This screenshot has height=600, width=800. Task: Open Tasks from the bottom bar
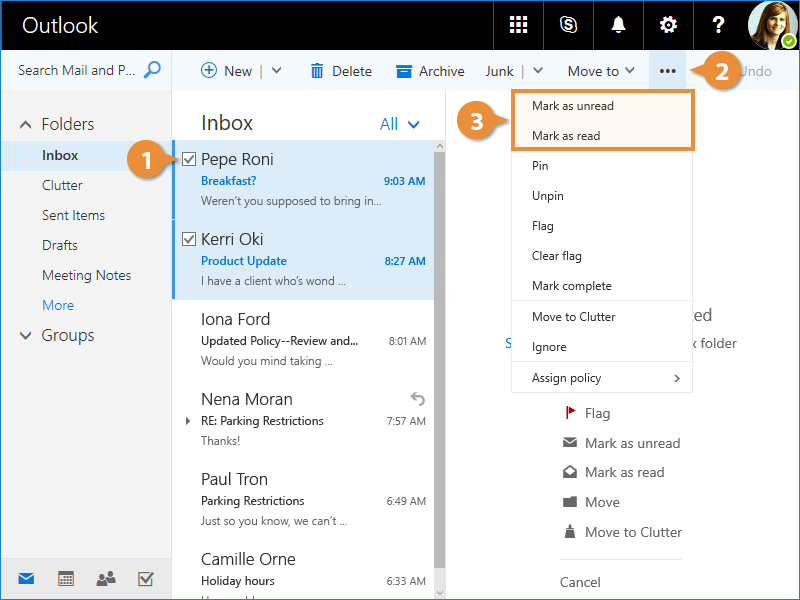[x=145, y=578]
